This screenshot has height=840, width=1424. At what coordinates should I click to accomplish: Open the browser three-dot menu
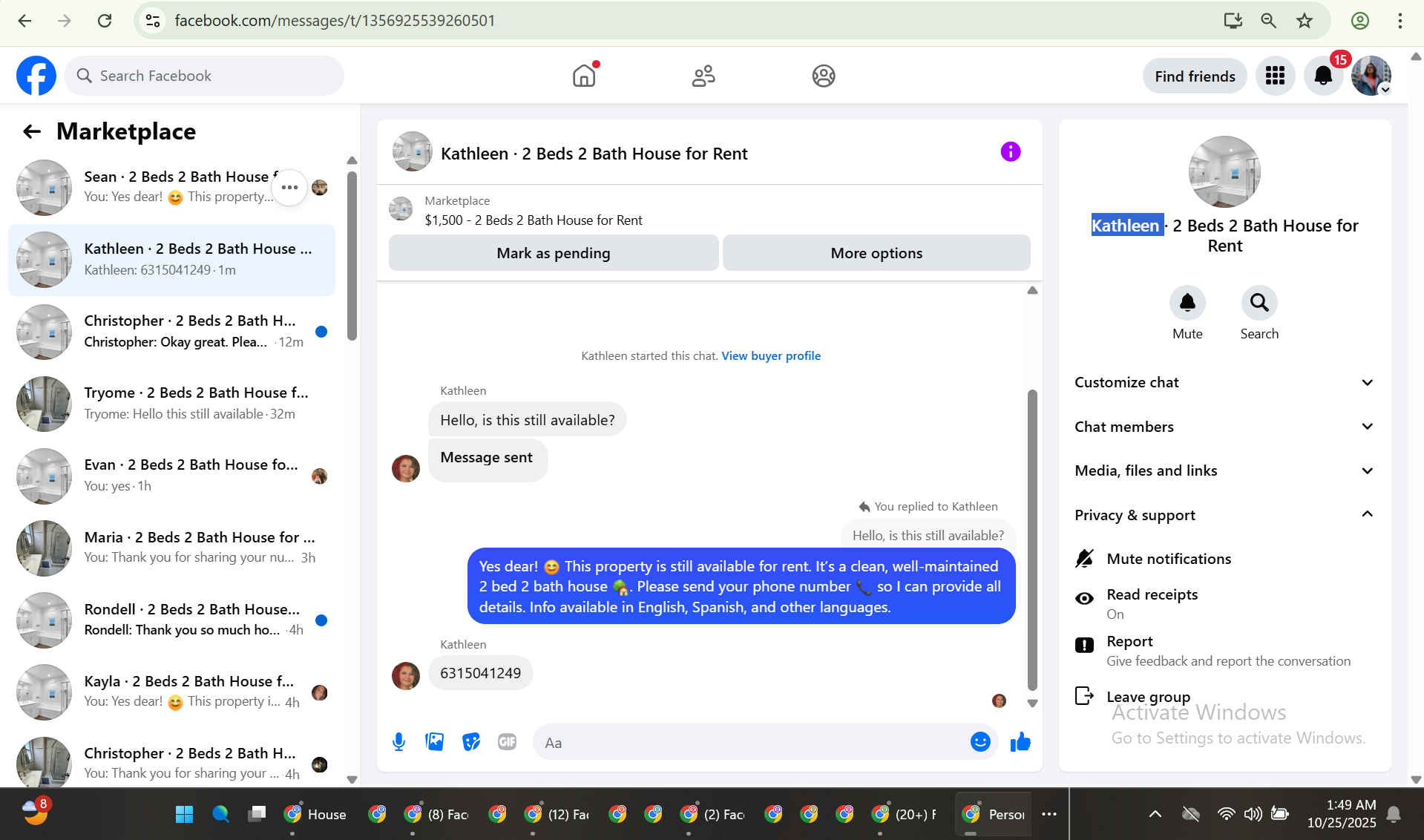pos(1400,21)
